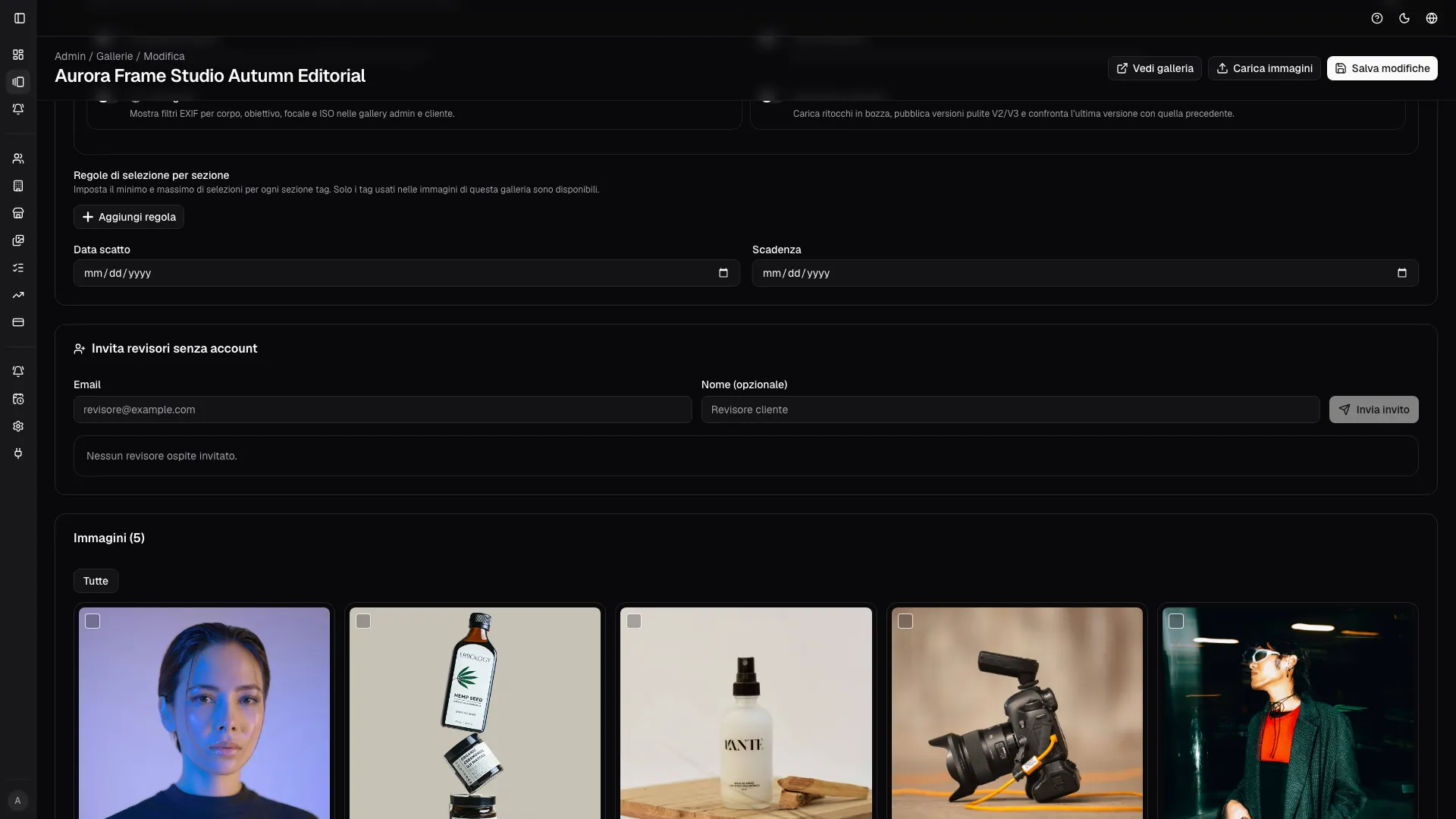
Task: Open the users icon in sidebar
Action: pos(18,158)
